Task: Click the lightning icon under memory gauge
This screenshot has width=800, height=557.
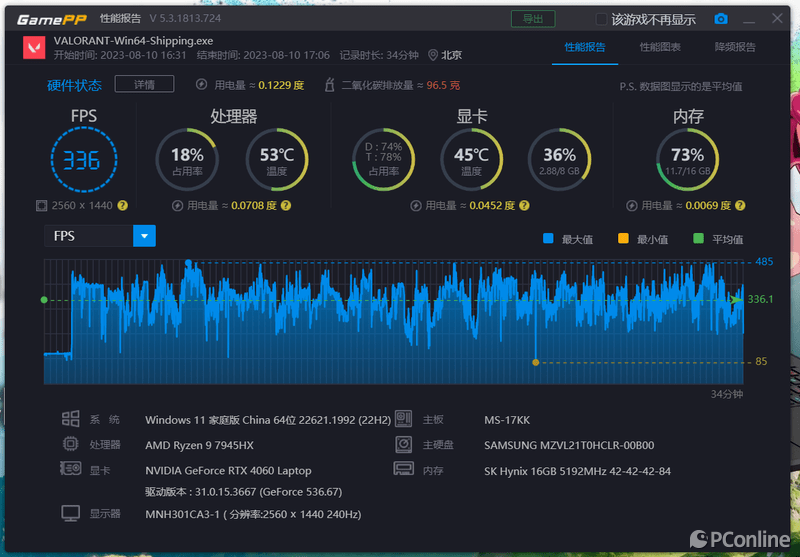Action: [632, 206]
